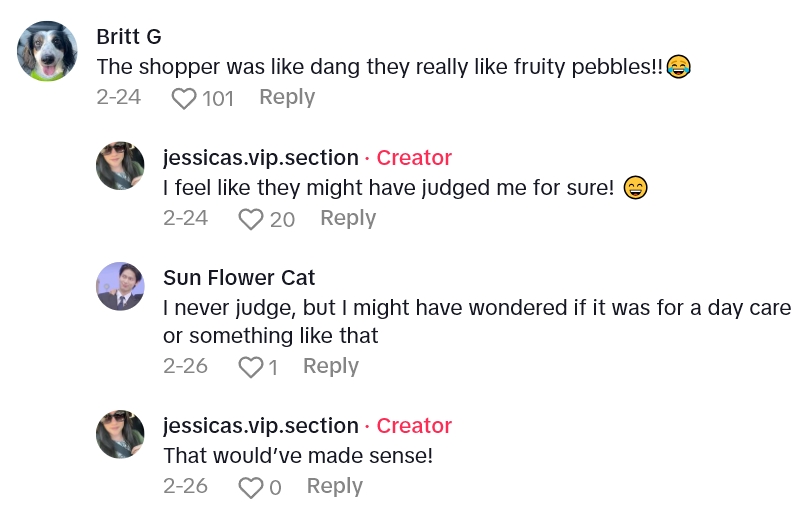The image size is (806, 522).
Task: Click the 2-26 date on Sun Flower Cat's comment
Action: tap(185, 366)
